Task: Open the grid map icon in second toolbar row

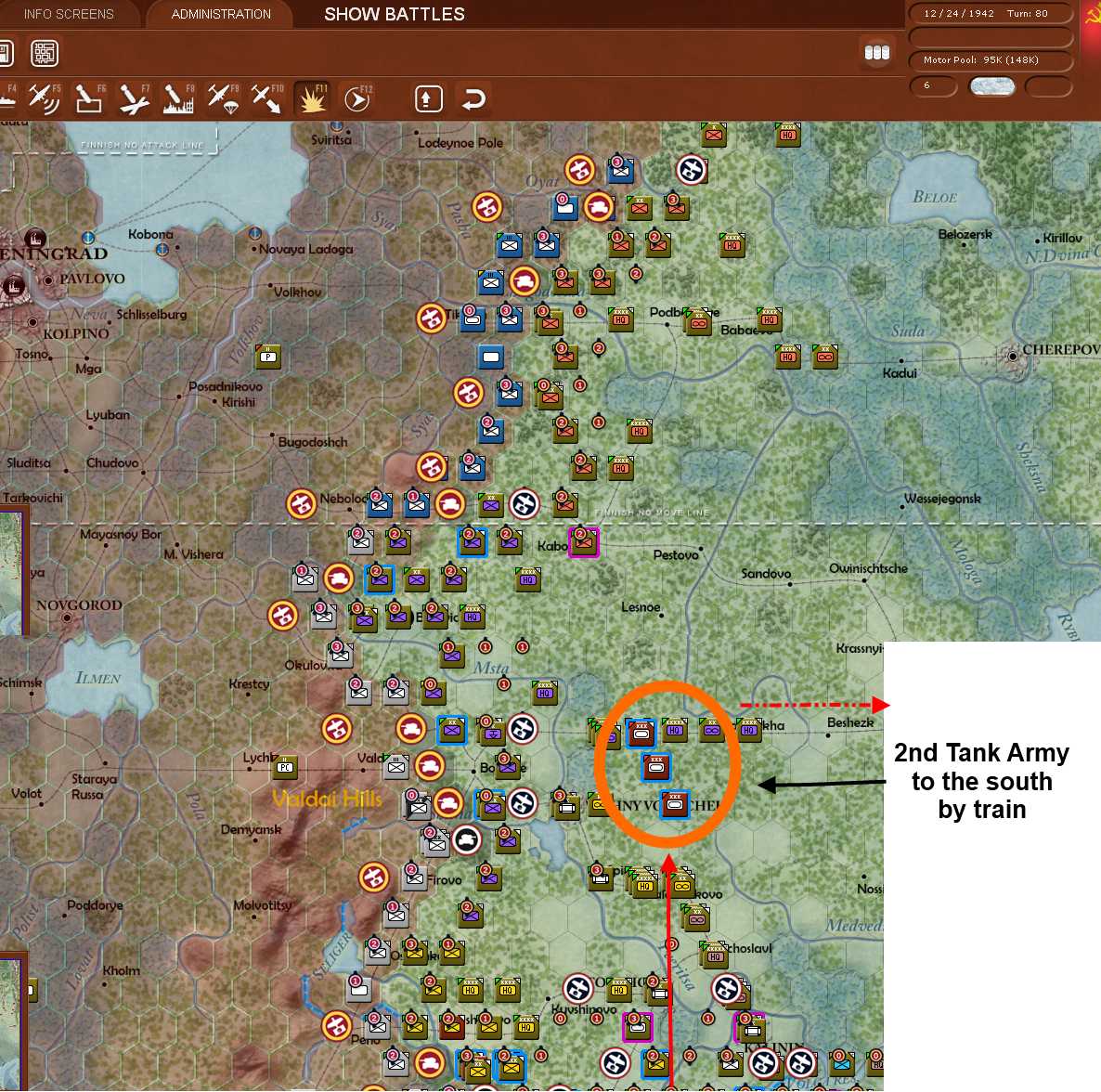Action: point(45,53)
